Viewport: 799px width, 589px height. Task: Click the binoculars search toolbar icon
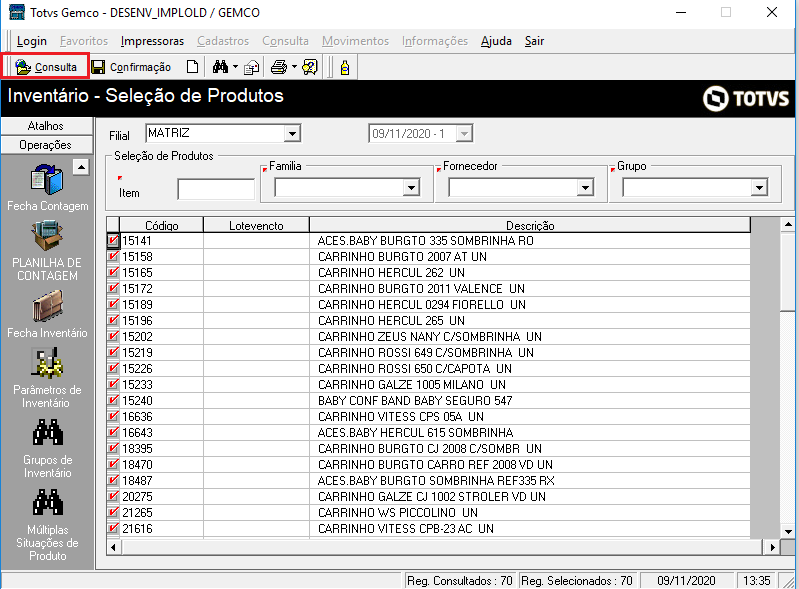tap(221, 67)
